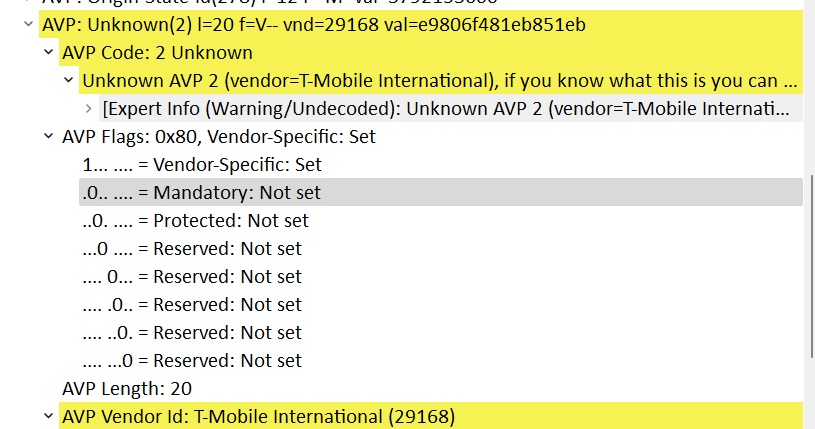Expand the Expert Info warning node
This screenshot has height=429, width=815.
(x=88, y=108)
